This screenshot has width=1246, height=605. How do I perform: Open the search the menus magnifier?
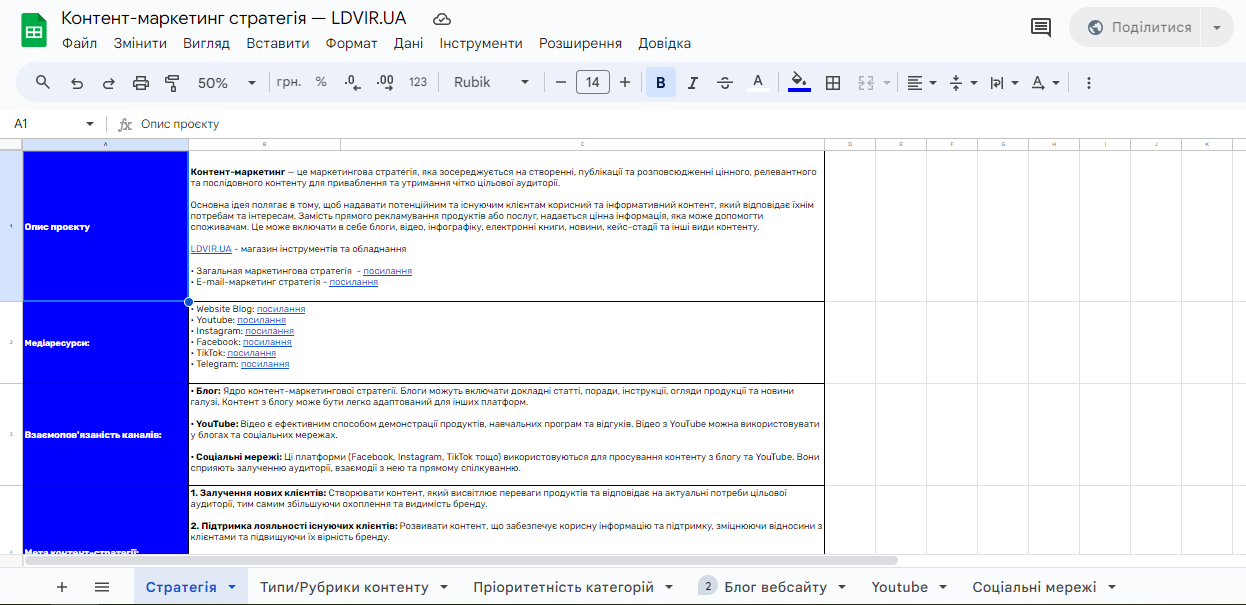(43, 82)
